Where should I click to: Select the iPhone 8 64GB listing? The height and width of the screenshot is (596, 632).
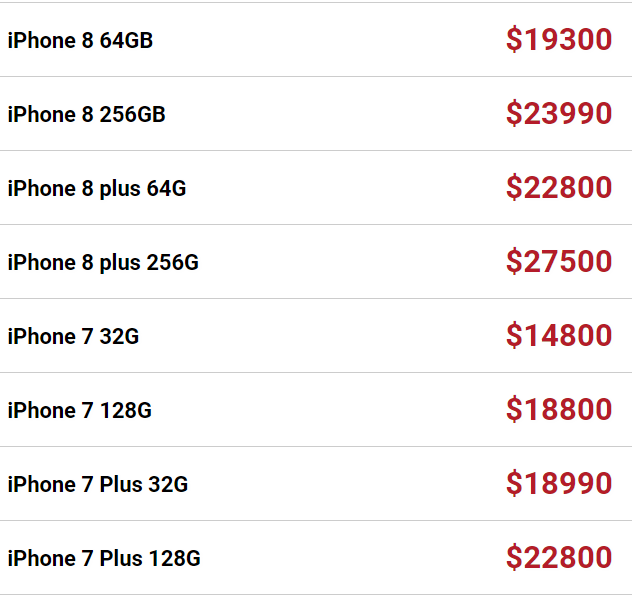point(316,39)
